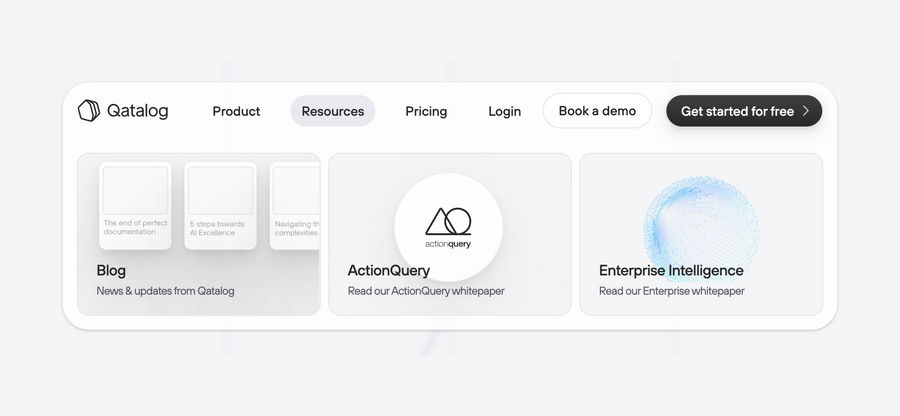Click the Qatalog hexagon logo icon
This screenshot has height=416, width=900.
point(89,111)
